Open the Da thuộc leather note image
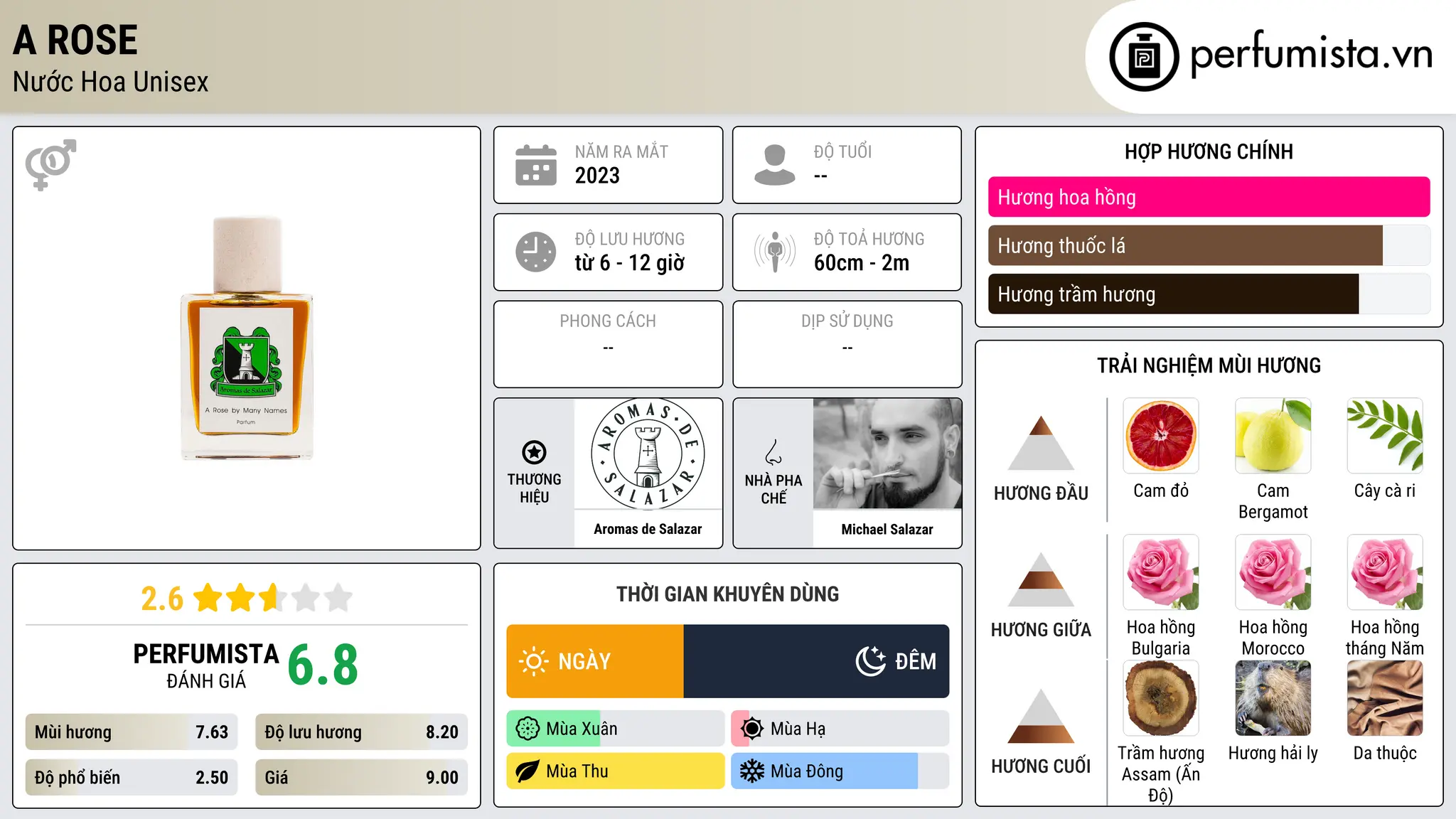The image size is (1456, 819). (1385, 698)
